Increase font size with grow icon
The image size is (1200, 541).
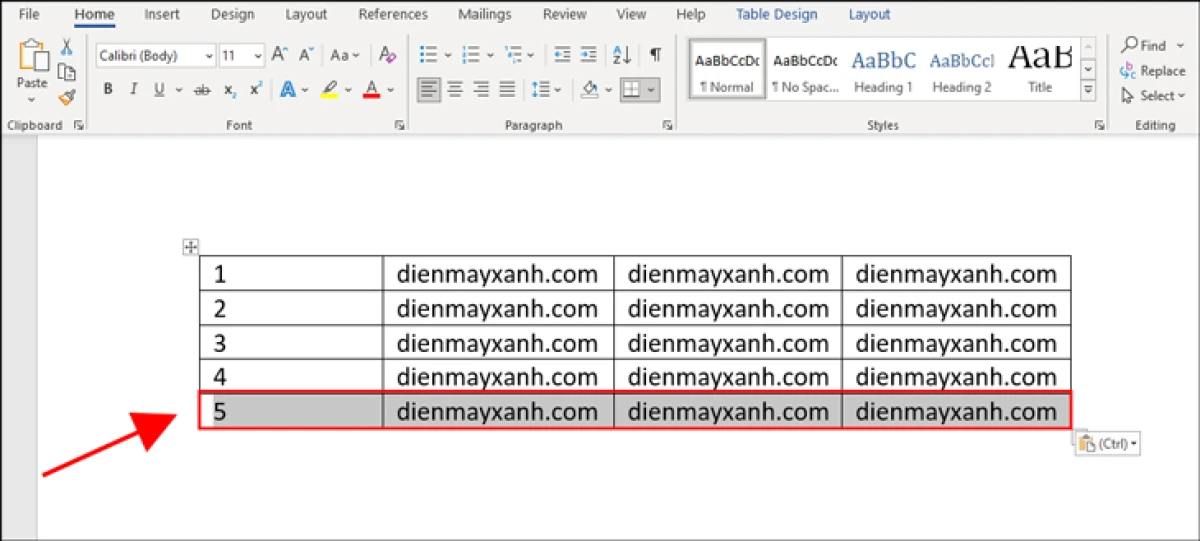pos(280,55)
